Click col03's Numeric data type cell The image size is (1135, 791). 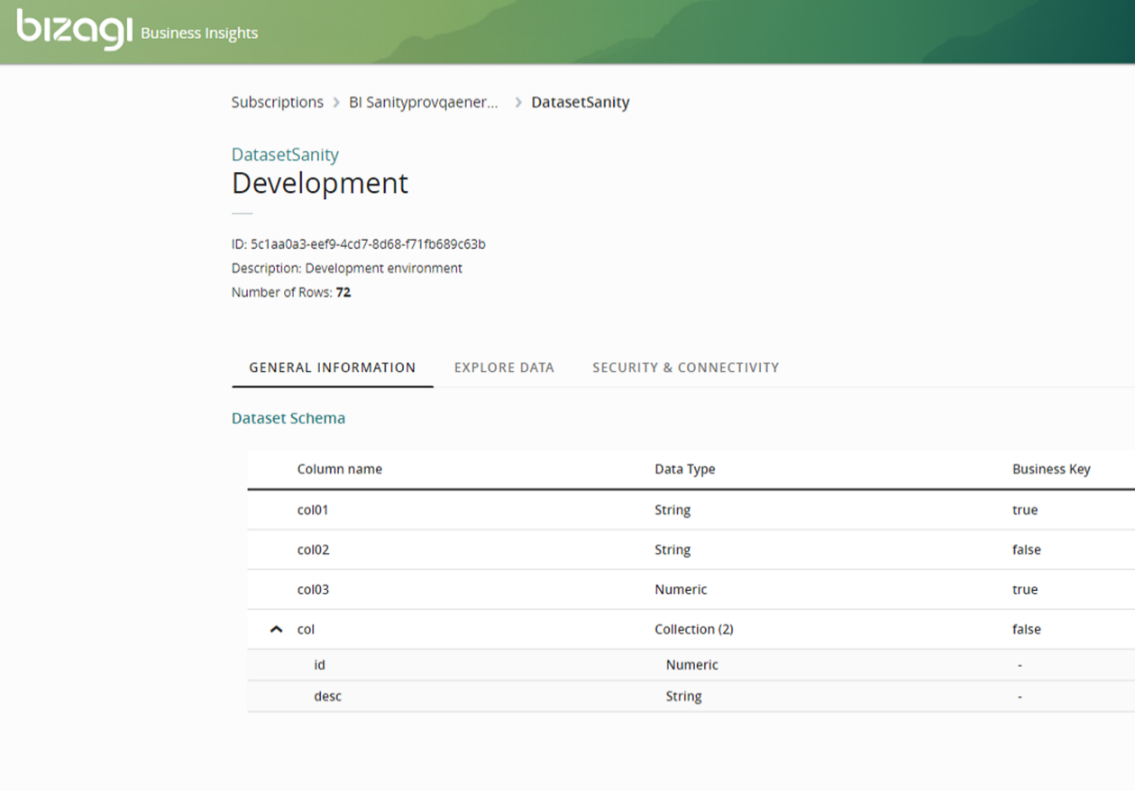point(680,589)
